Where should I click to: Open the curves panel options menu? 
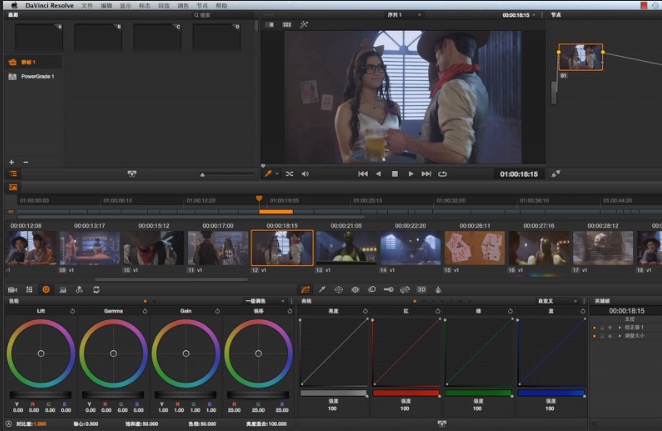tap(584, 301)
